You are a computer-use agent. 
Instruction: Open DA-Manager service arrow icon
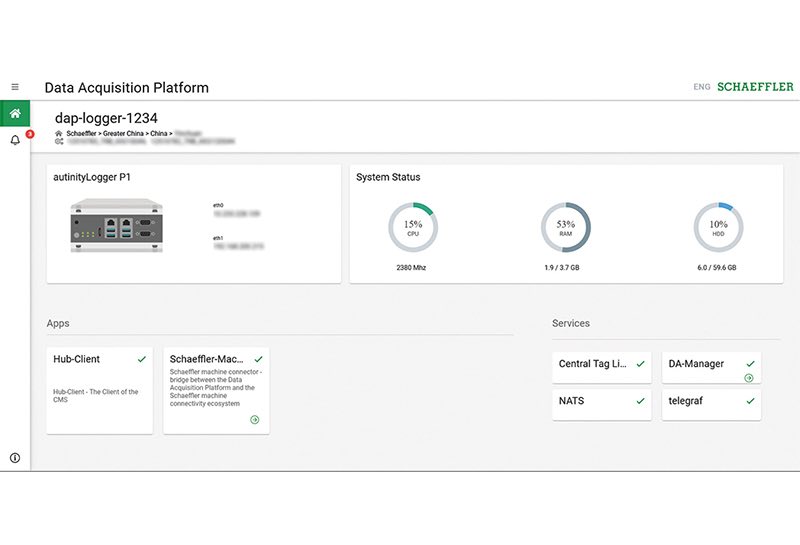pos(749,378)
